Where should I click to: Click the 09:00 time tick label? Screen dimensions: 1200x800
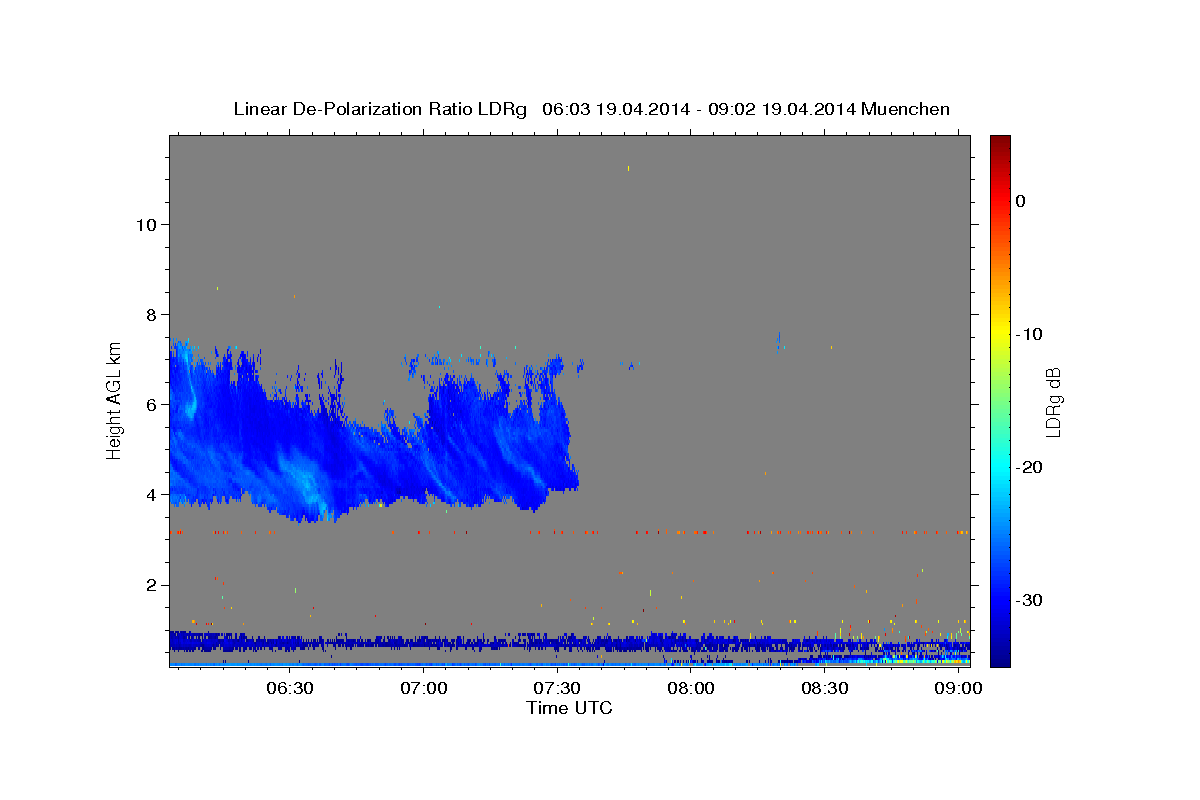(x=958, y=689)
